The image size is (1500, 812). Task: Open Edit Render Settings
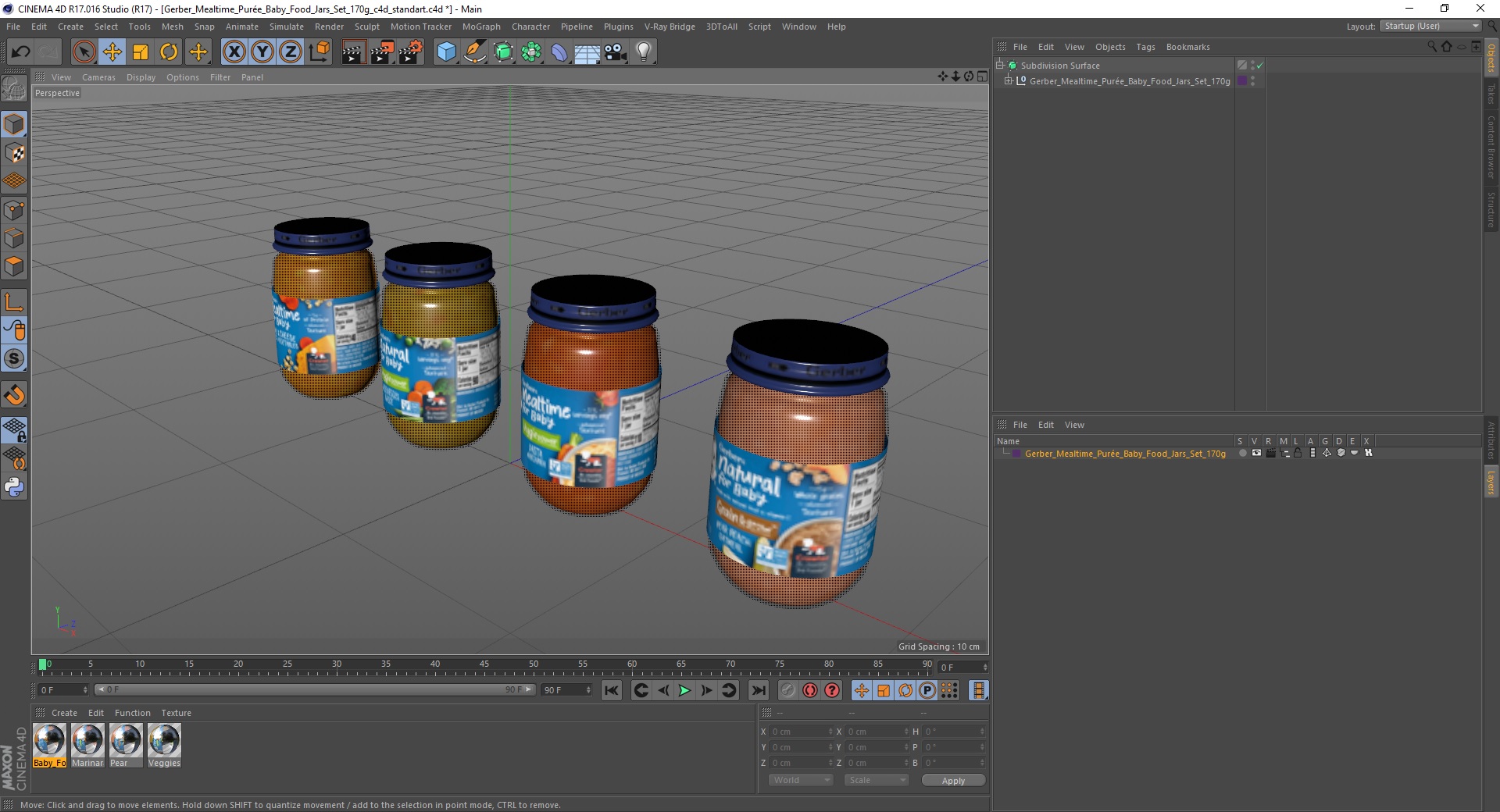(x=411, y=52)
